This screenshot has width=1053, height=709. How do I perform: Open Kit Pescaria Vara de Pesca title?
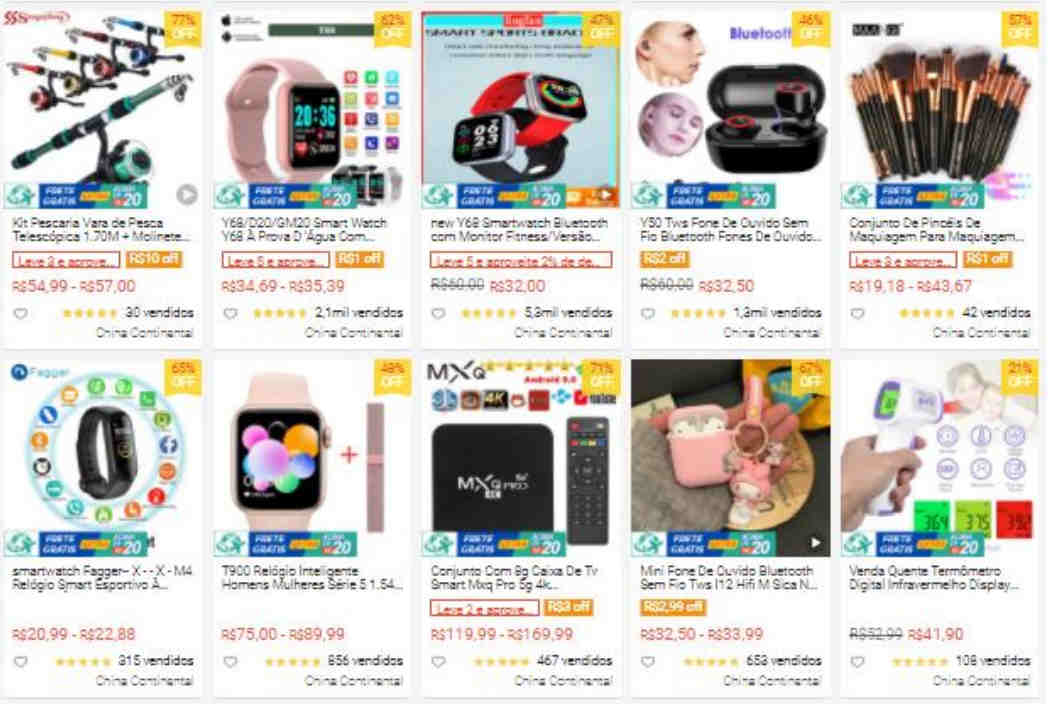(x=101, y=230)
